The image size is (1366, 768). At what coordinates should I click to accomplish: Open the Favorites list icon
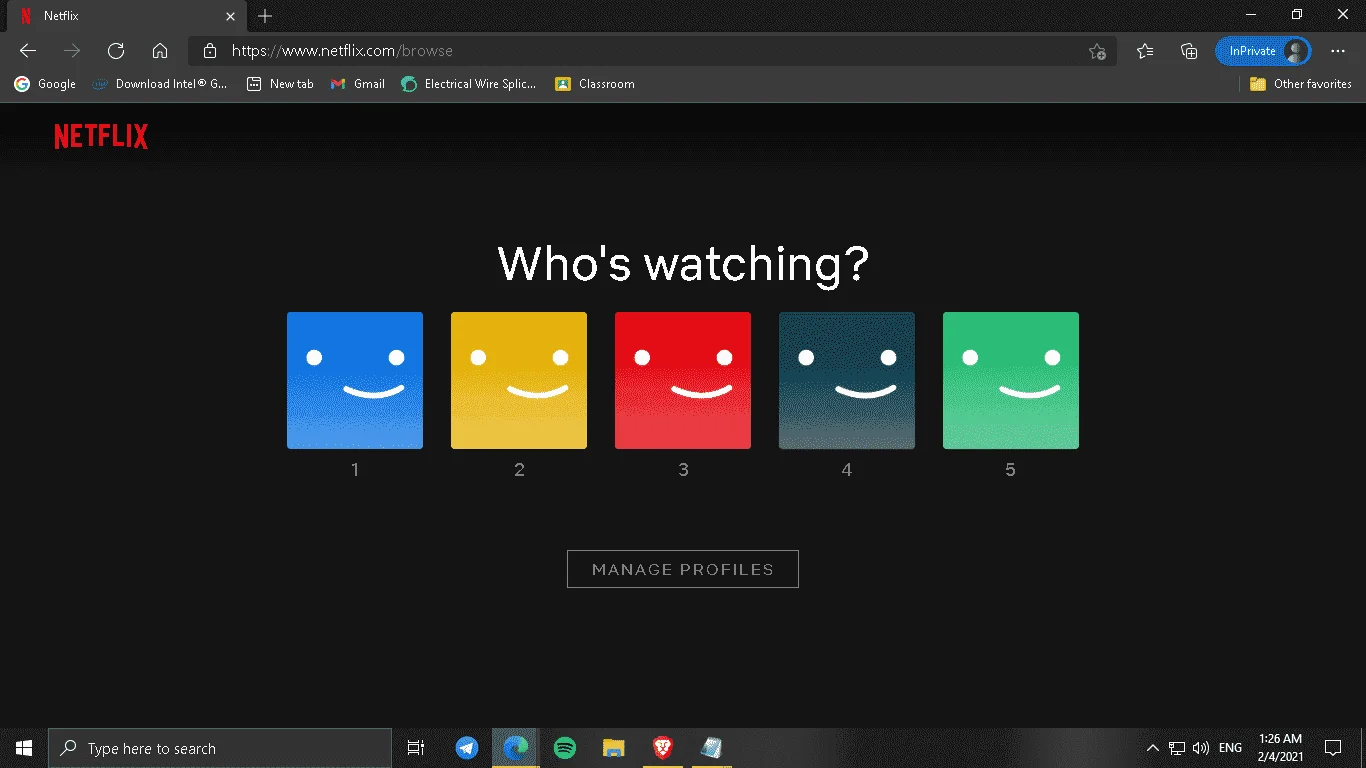coord(1145,51)
